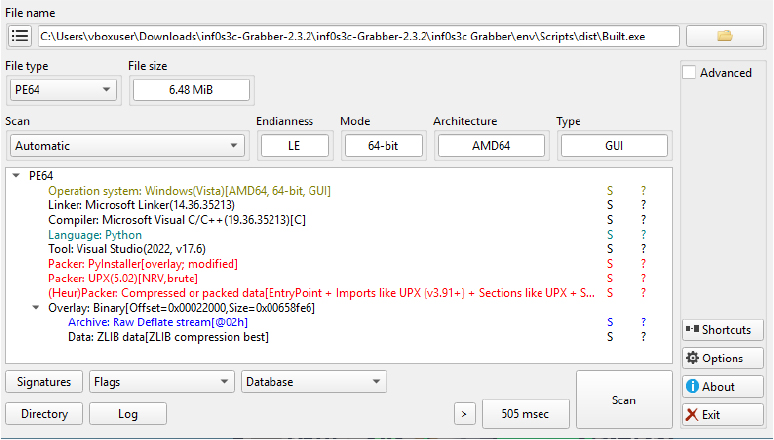Open the Flags dropdown
774x440 pixels.
(161, 382)
